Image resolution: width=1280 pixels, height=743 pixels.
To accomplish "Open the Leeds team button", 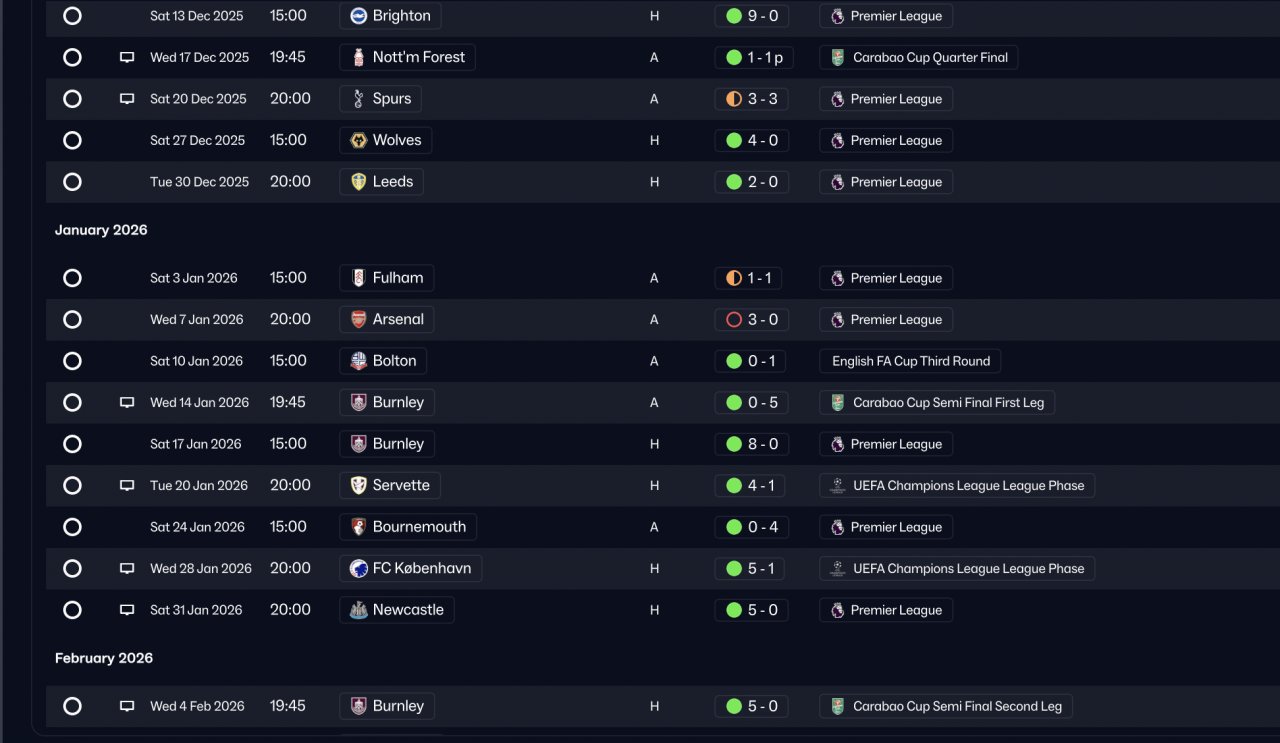I will click(x=382, y=182).
